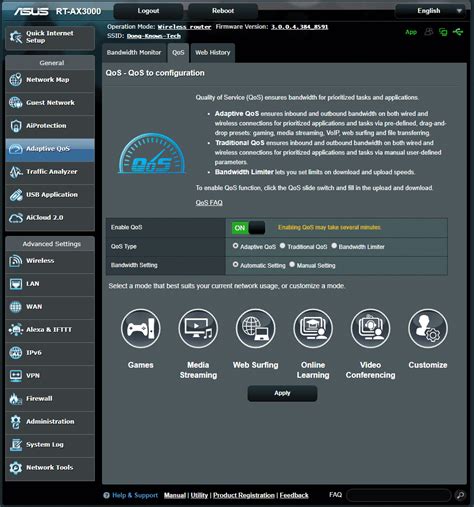Viewport: 474px width, 507px height.
Task: Choose the Online Learning mode icon
Action: pos(313,329)
